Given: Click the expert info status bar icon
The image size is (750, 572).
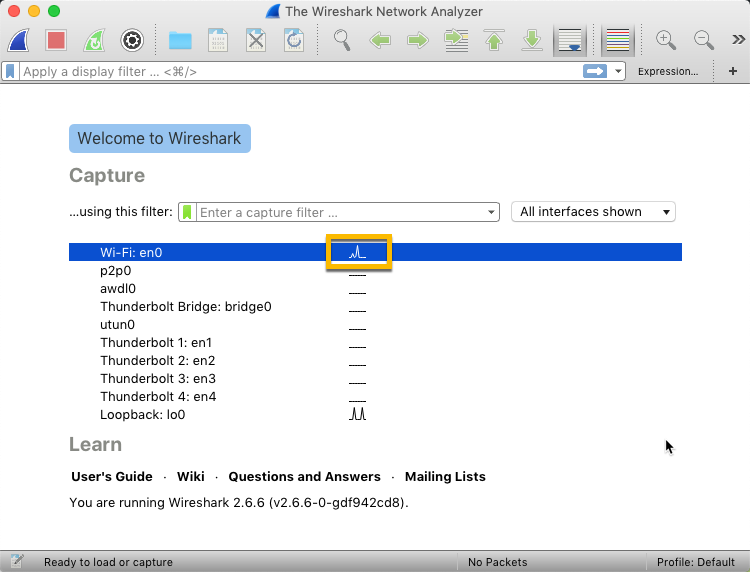Looking at the screenshot, I should point(16,561).
